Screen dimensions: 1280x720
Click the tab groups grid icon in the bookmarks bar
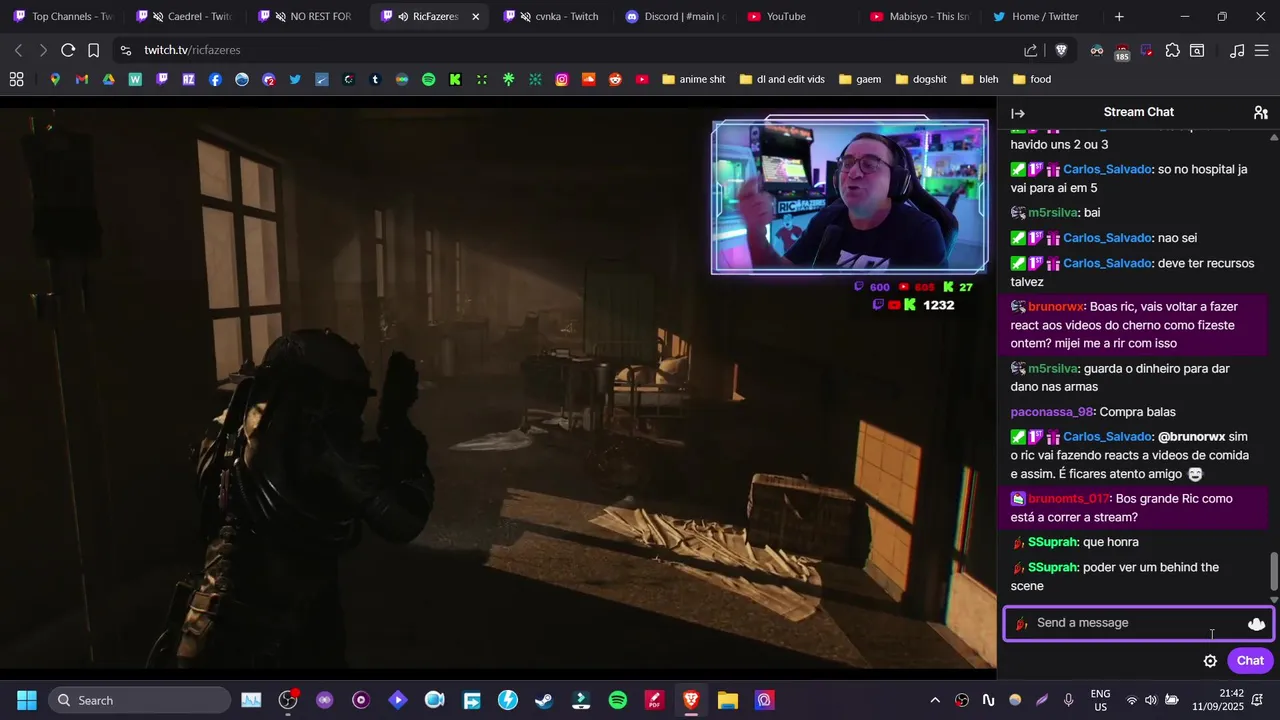16,79
